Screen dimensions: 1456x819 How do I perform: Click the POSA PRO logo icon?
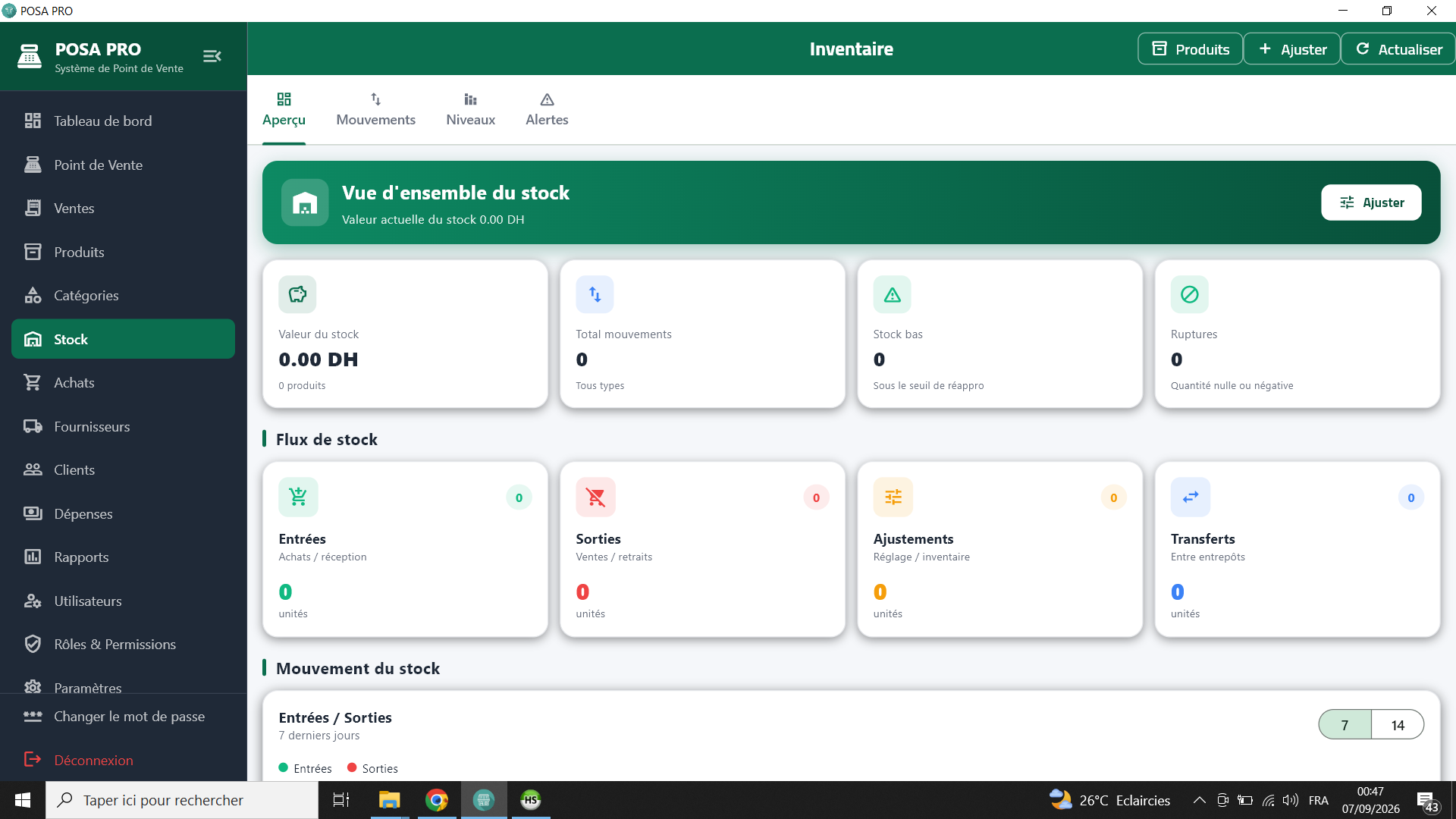click(30, 56)
